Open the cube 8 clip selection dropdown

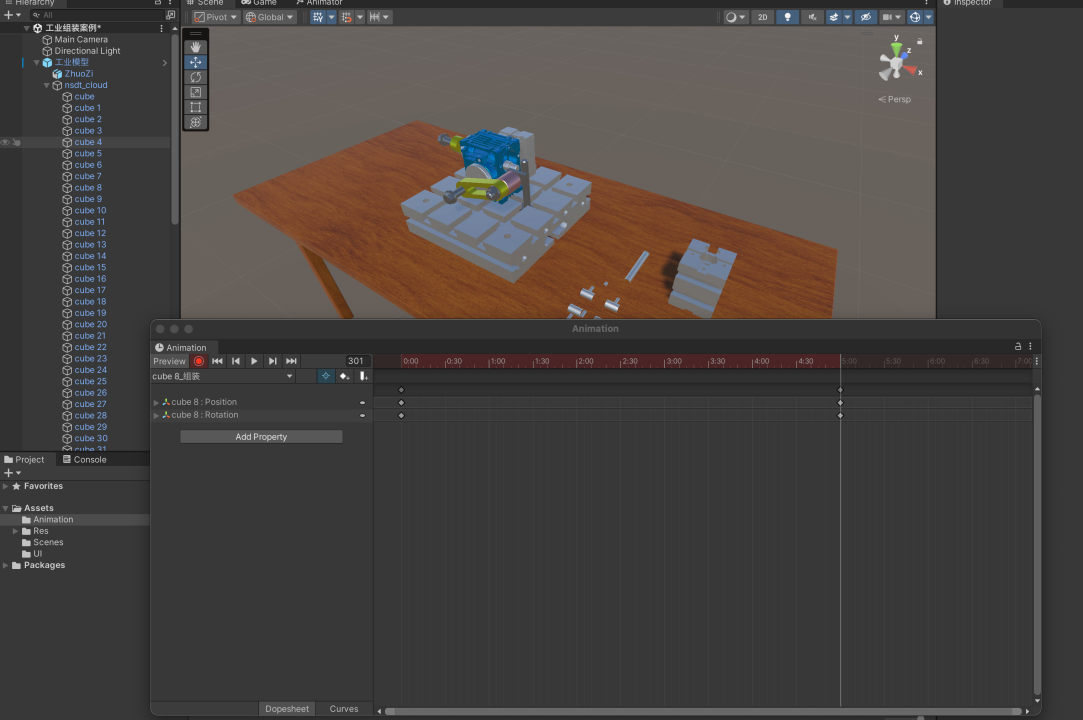223,377
